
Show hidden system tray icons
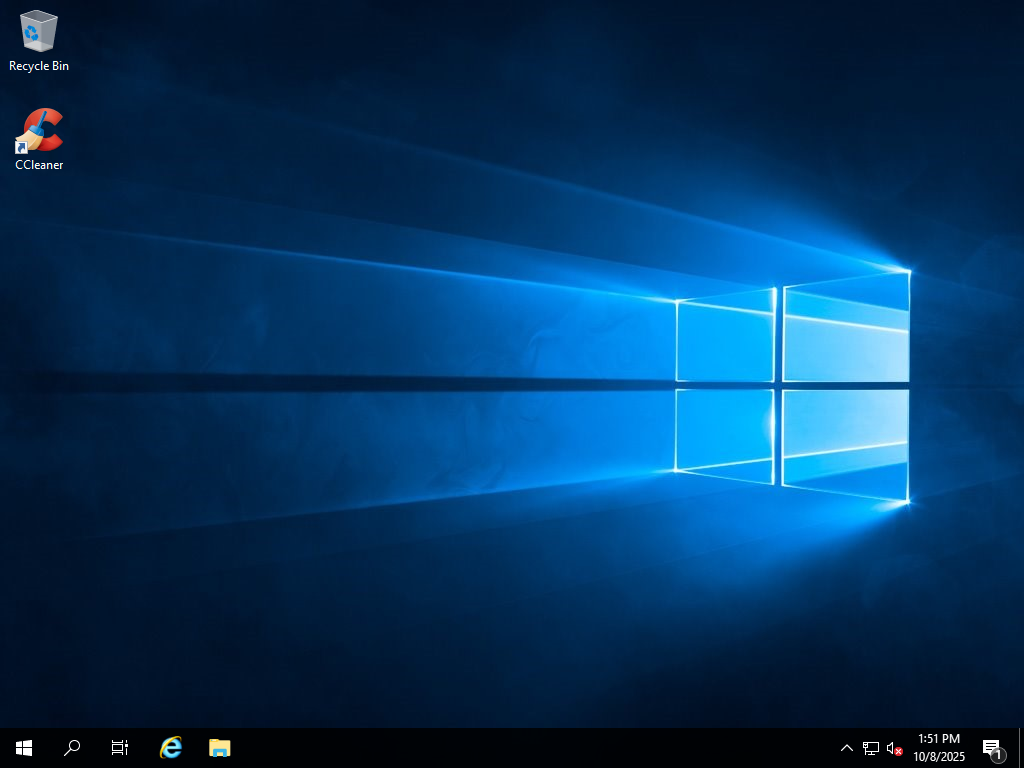pos(846,748)
